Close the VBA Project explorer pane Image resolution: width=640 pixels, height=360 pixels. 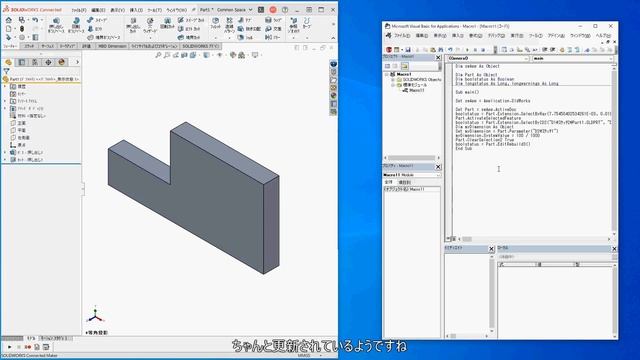click(438, 58)
